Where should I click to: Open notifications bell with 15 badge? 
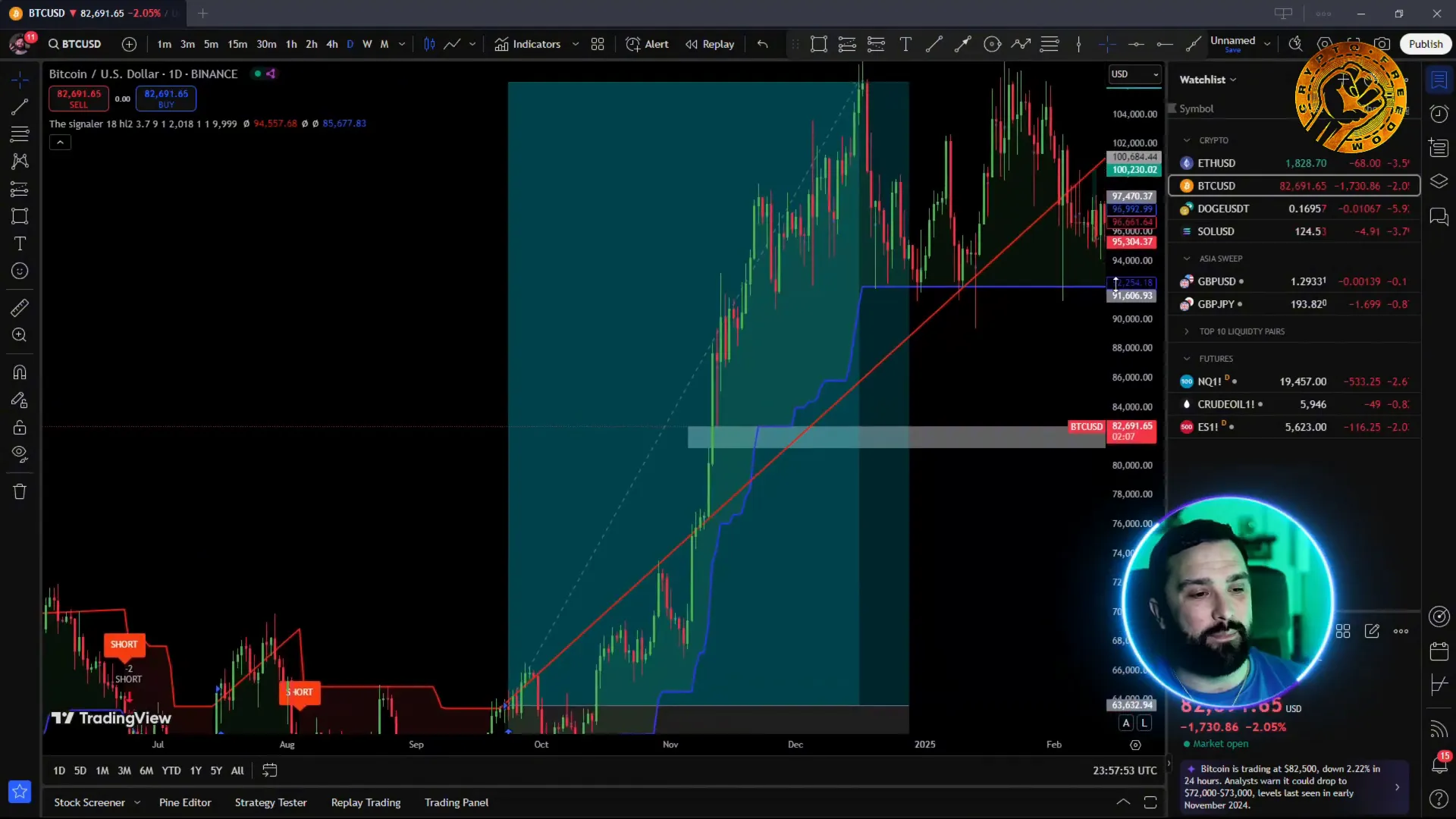[x=1439, y=764]
